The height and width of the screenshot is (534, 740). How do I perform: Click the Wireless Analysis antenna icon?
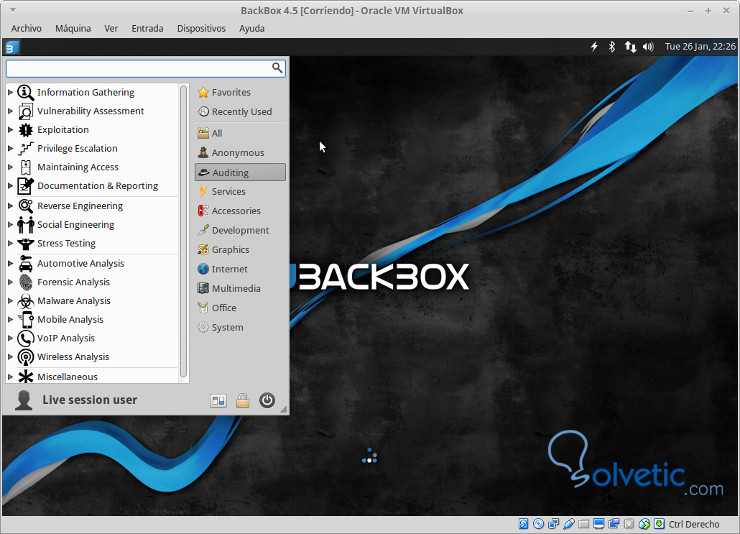point(25,357)
